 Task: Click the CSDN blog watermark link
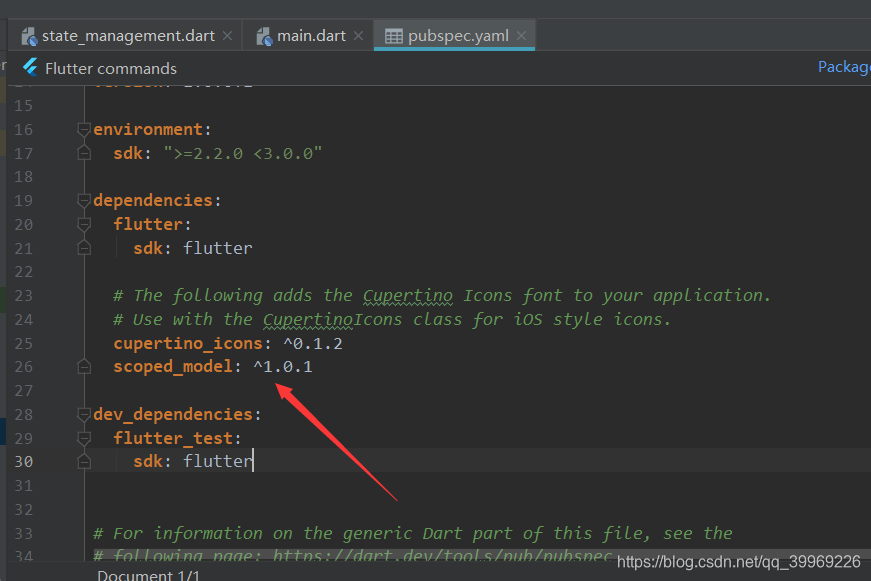tap(738, 563)
